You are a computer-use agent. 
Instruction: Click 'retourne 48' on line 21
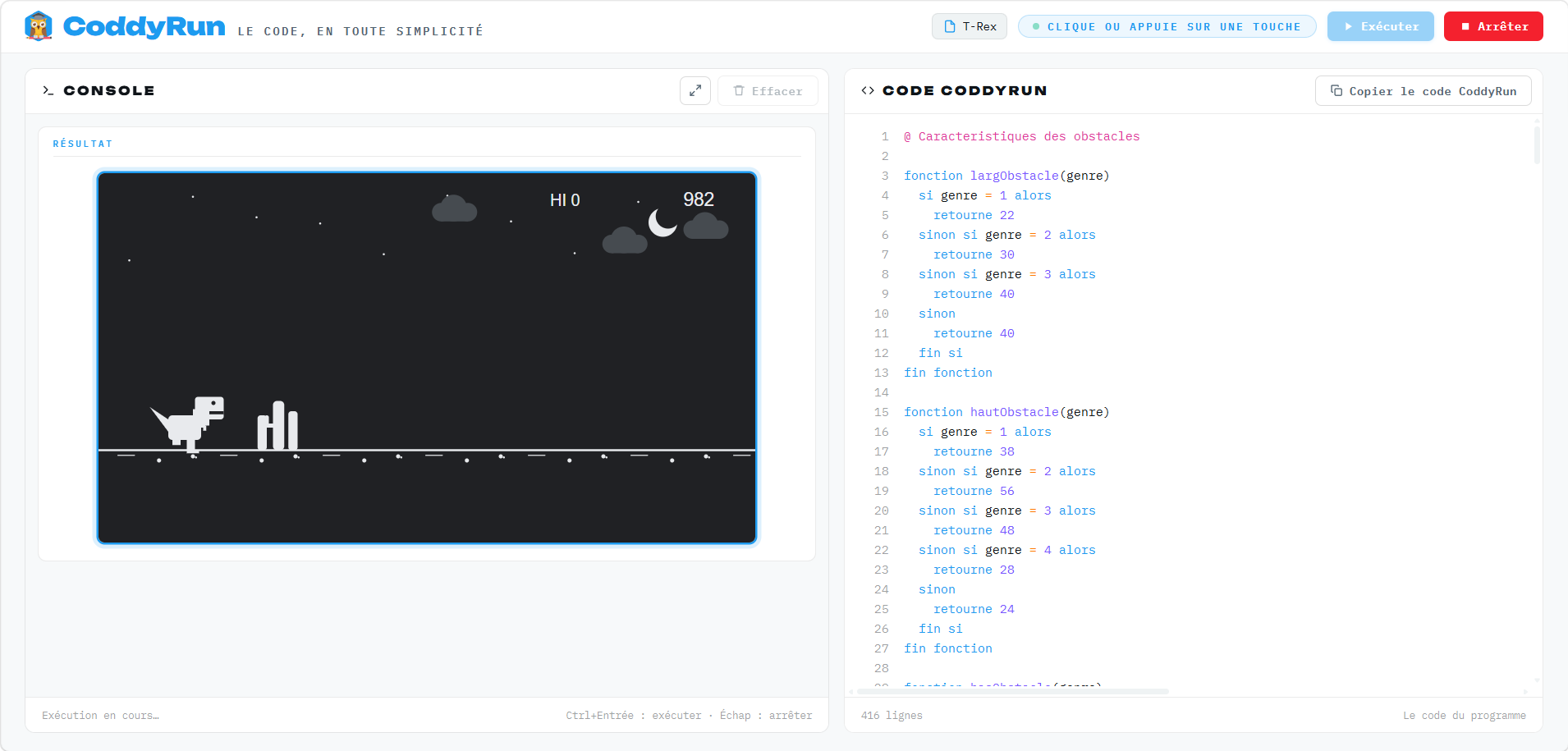click(x=974, y=530)
